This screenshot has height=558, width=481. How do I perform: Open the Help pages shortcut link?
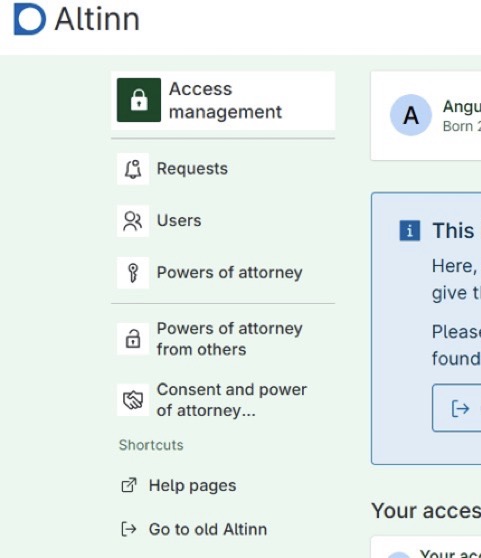click(178, 485)
